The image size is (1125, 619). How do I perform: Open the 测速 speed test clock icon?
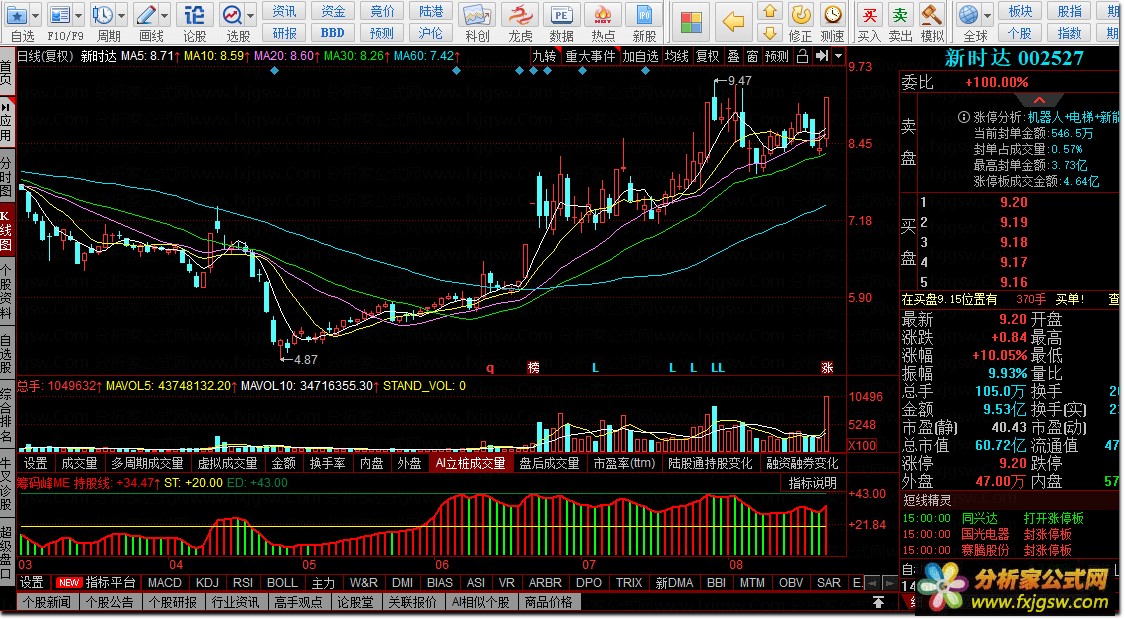coord(832,14)
